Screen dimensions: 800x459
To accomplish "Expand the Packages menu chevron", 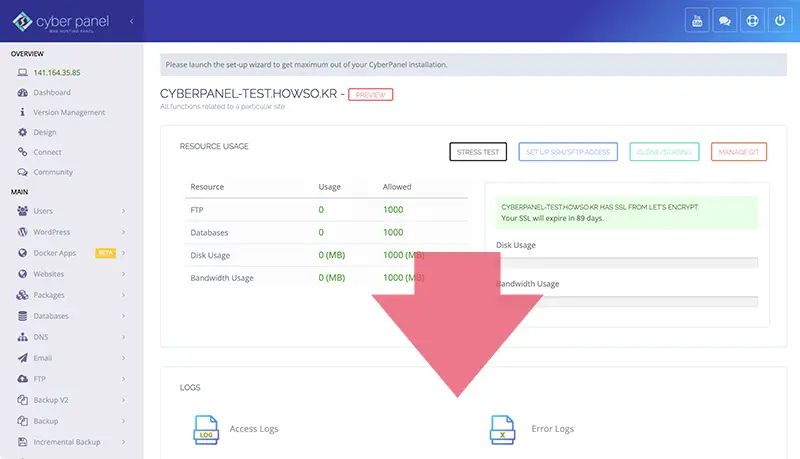I will tap(123, 295).
